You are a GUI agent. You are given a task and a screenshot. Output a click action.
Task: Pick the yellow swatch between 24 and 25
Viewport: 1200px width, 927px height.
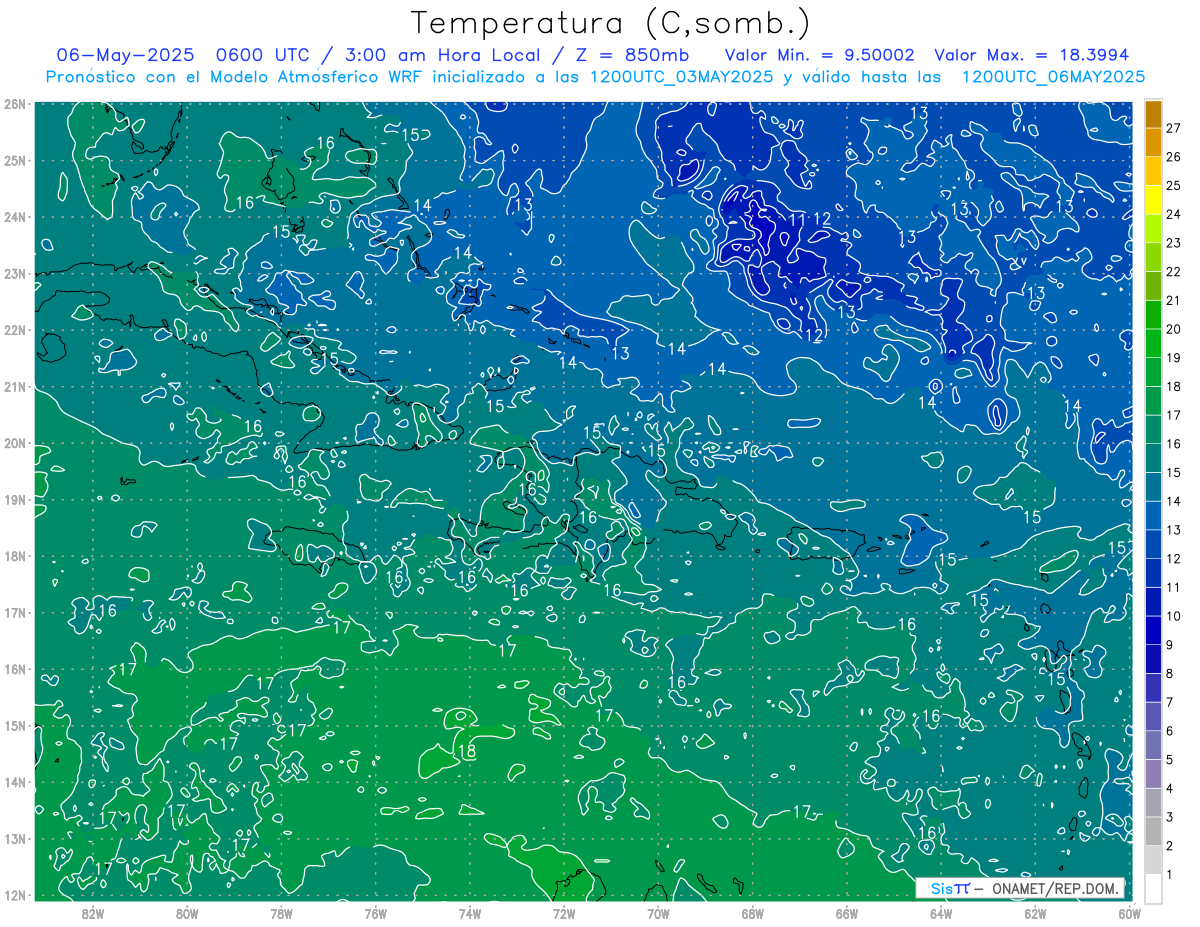pos(1153,200)
